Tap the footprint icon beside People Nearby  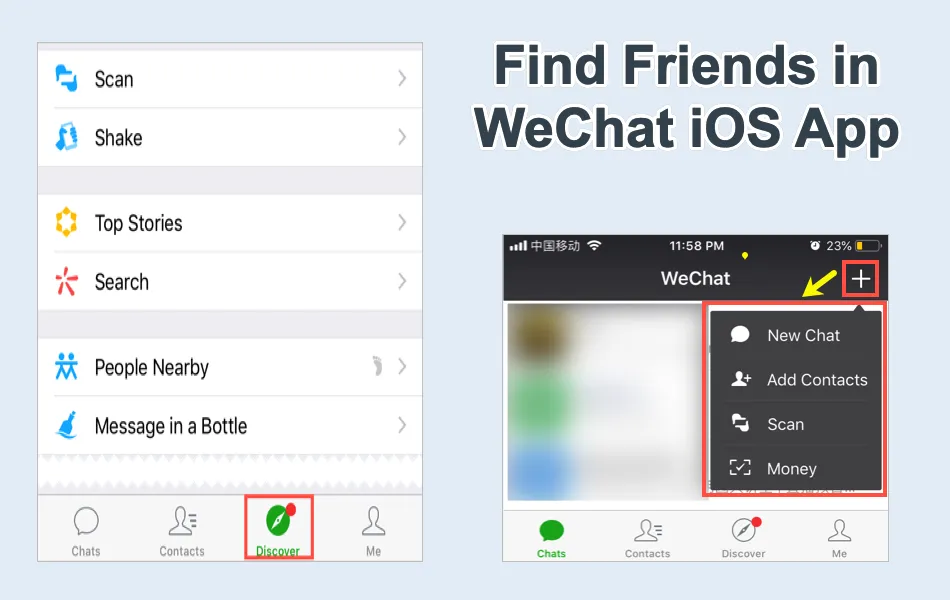pyautogui.click(x=377, y=365)
